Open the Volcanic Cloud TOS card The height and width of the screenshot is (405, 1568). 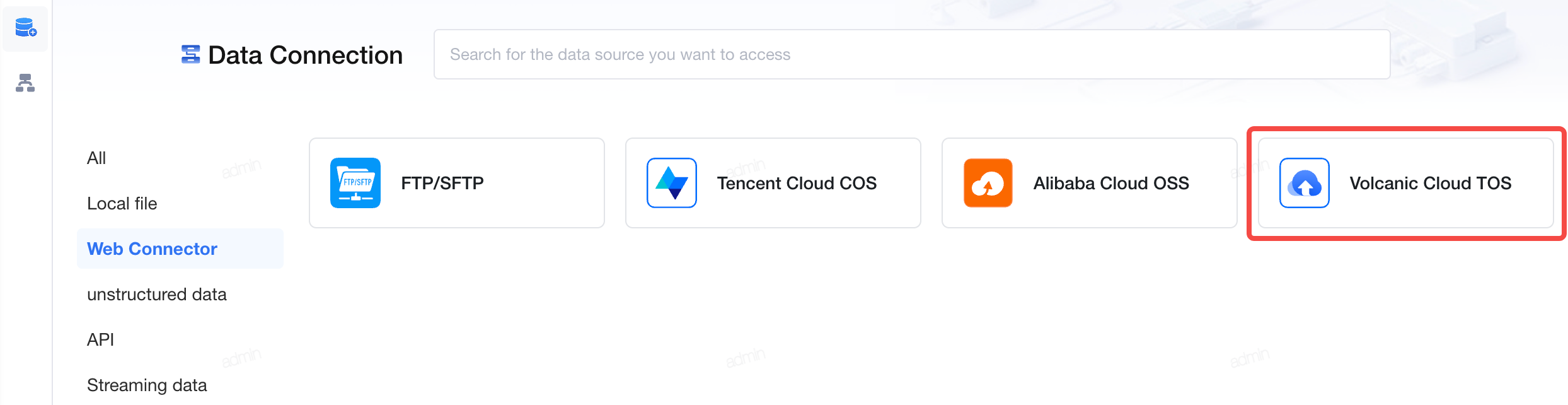coord(1406,183)
